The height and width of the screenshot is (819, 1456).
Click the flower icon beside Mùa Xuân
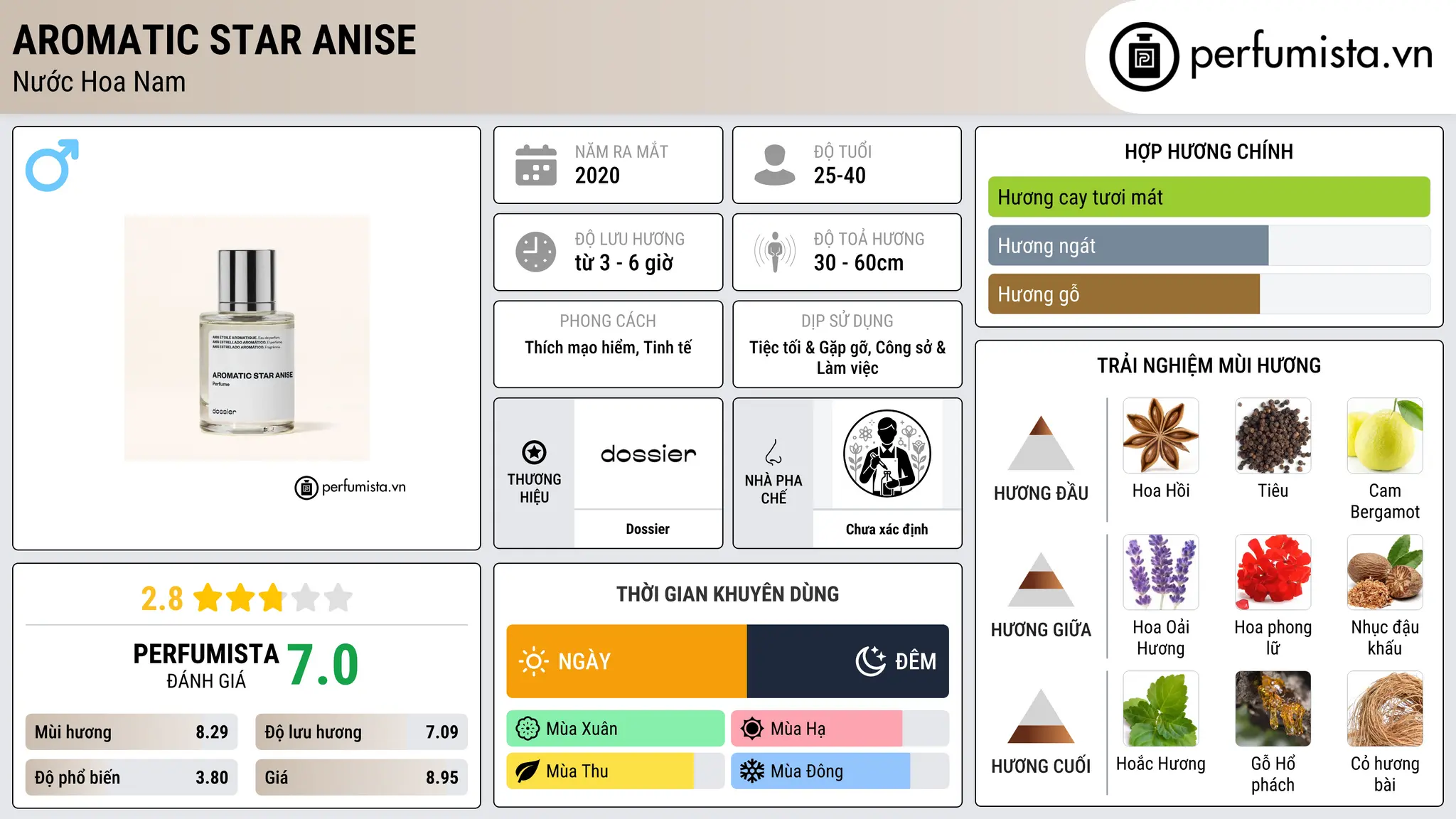pyautogui.click(x=528, y=729)
